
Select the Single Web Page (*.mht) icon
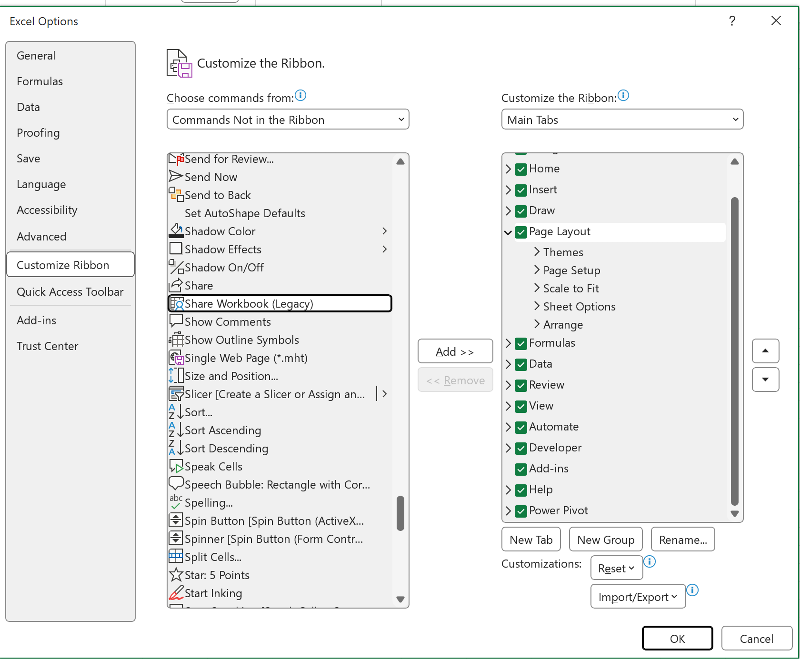pyautogui.click(x=176, y=358)
